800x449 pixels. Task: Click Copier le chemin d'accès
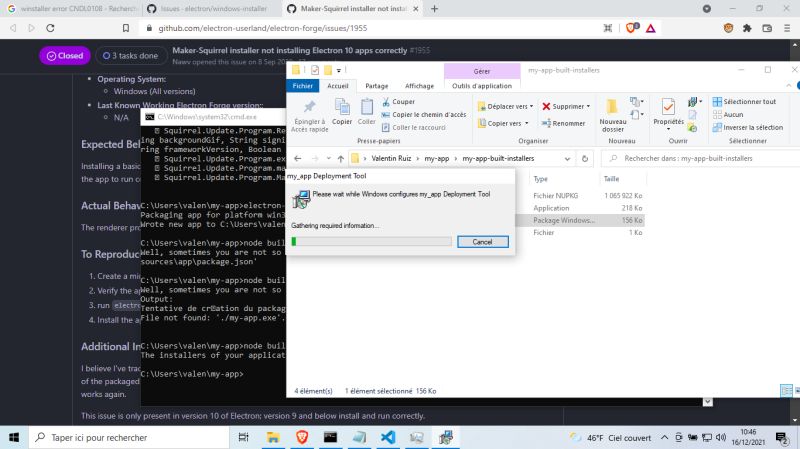[x=424, y=114]
